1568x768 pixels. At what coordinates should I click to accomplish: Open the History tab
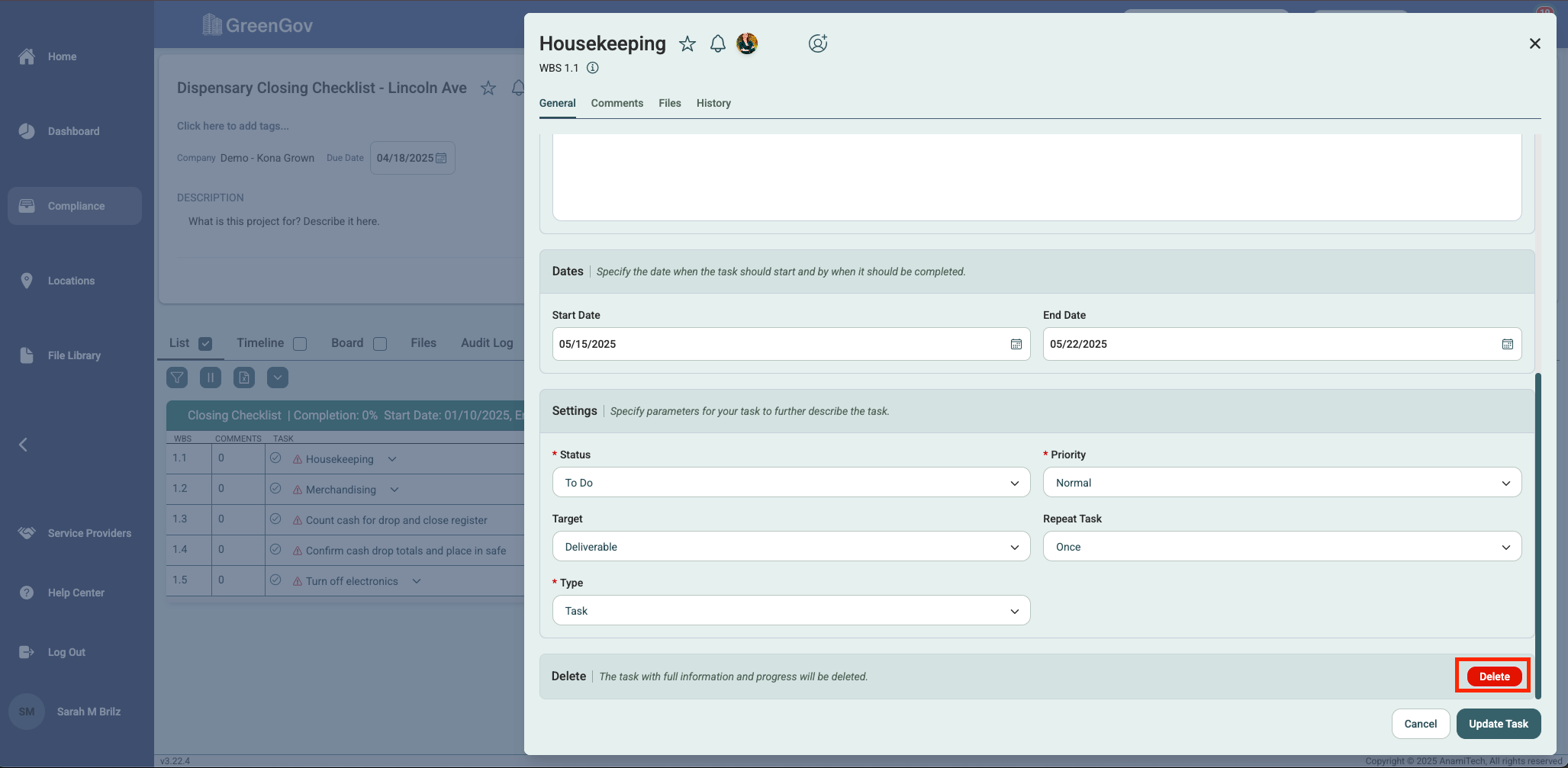pyautogui.click(x=713, y=103)
